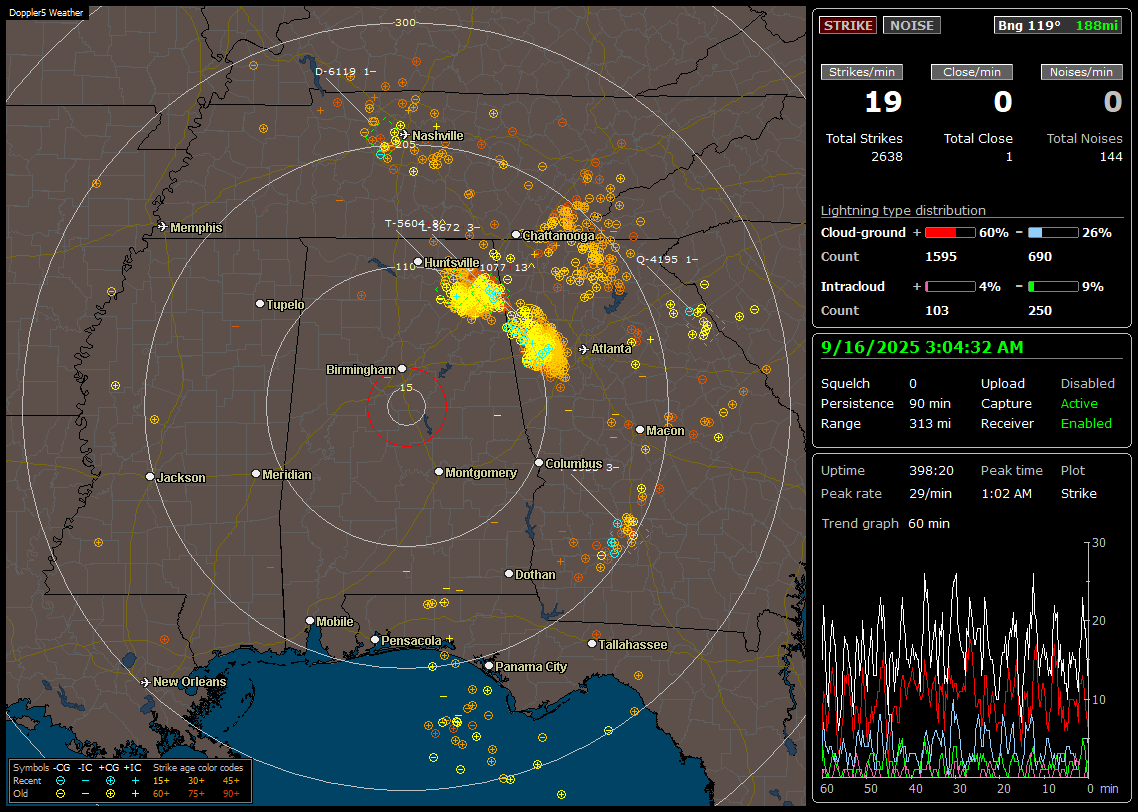Click the Mobile city marker
The width and height of the screenshot is (1138, 812).
310,620
